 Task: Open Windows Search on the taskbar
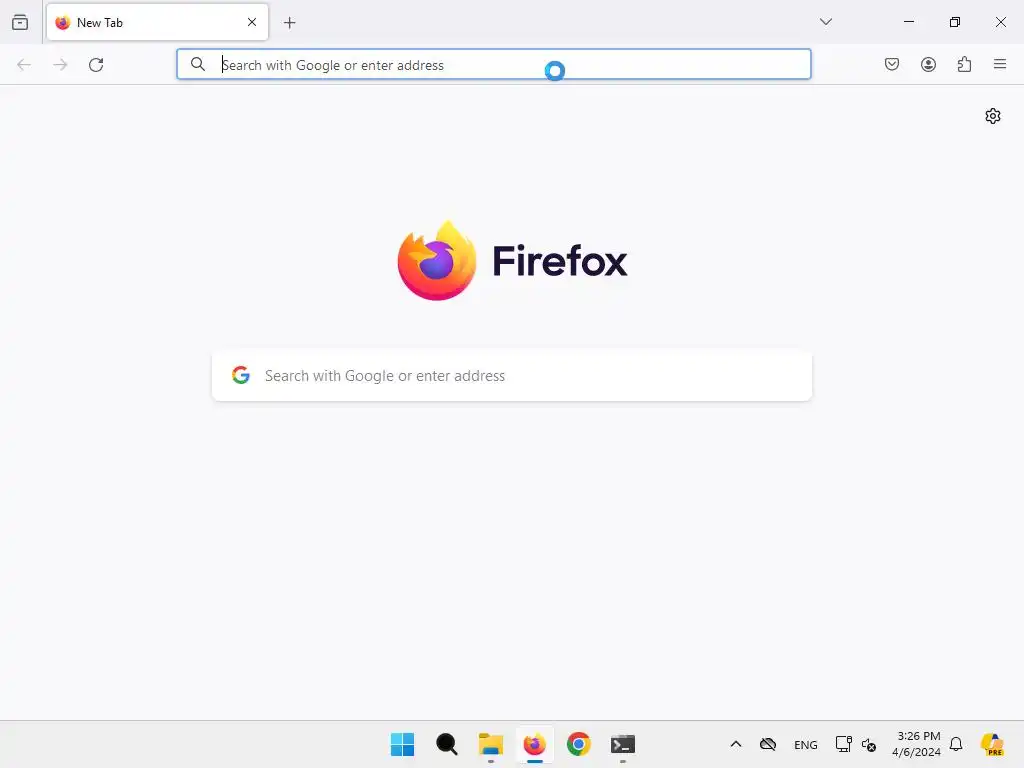(447, 744)
